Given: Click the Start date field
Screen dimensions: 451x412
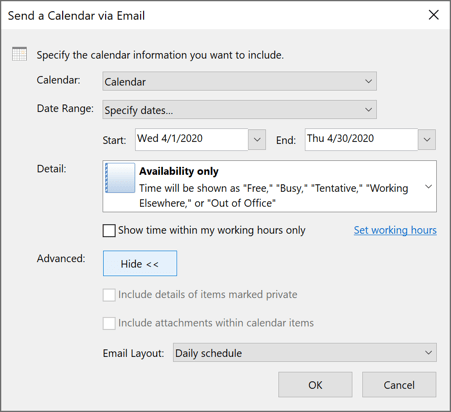Looking at the screenshot, I should coord(192,139).
